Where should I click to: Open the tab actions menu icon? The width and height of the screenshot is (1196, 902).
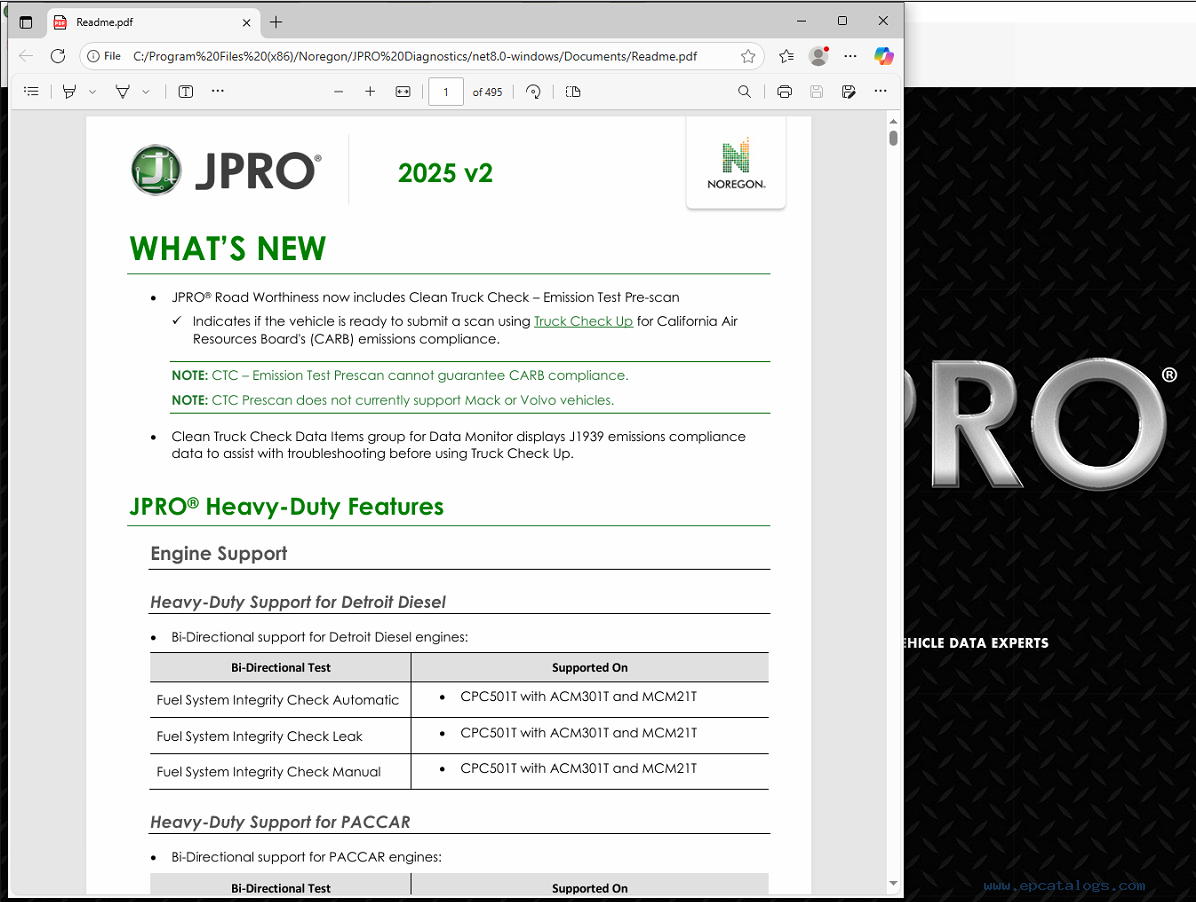pos(26,22)
